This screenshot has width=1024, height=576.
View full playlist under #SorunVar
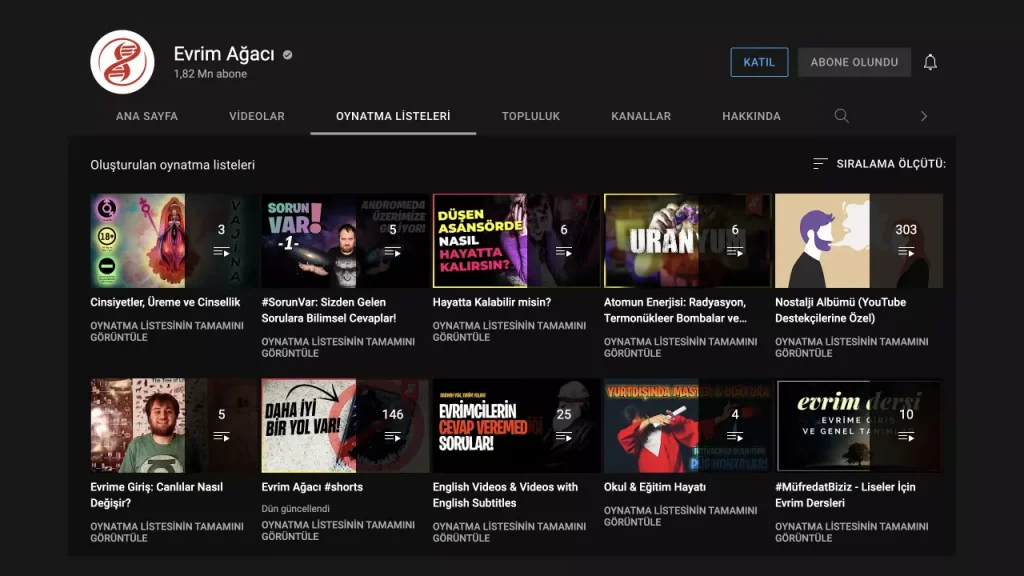(338, 347)
